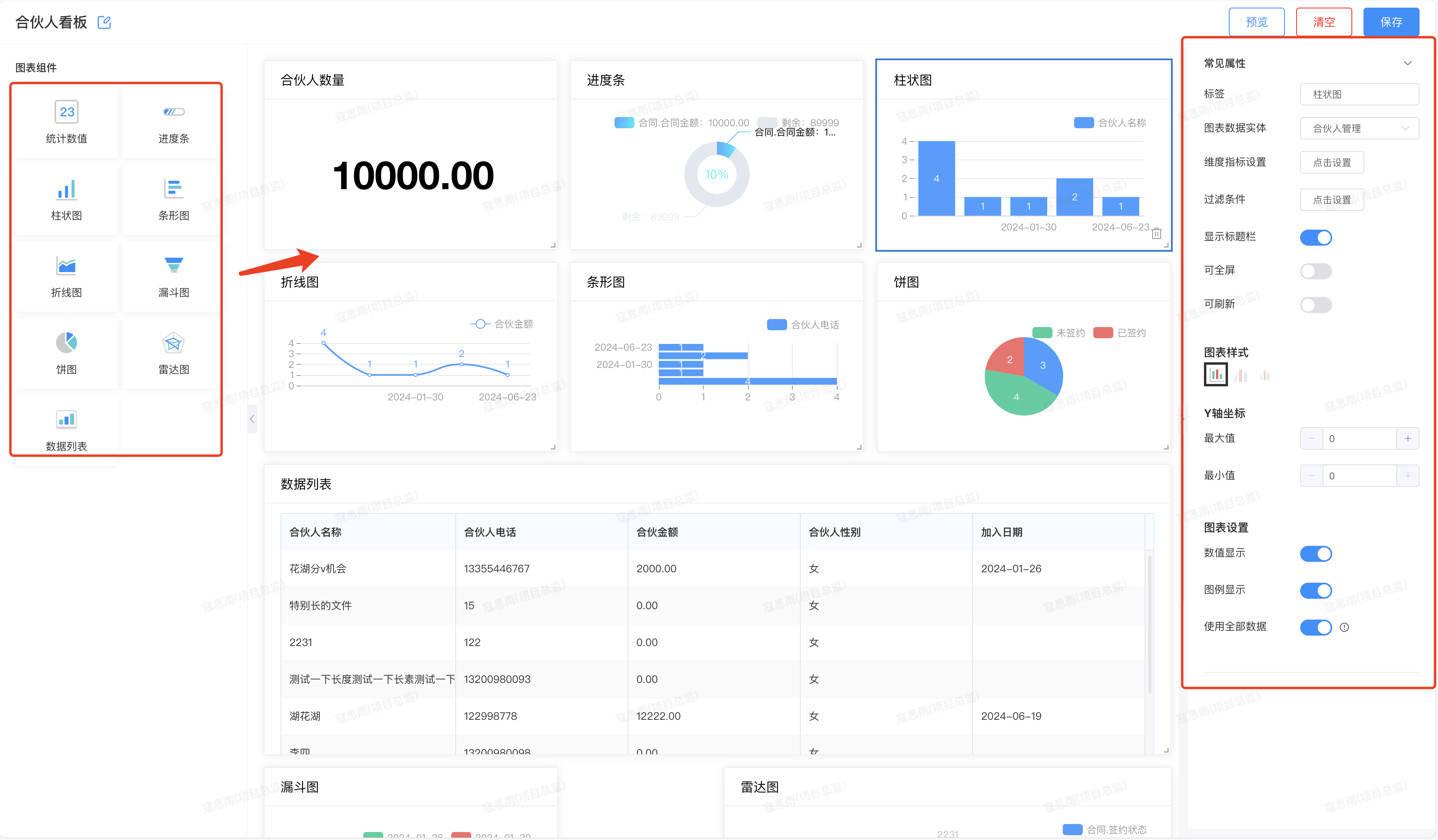The height and width of the screenshot is (840, 1438).
Task: Collapse the left component panel arrow
Action: [252, 420]
